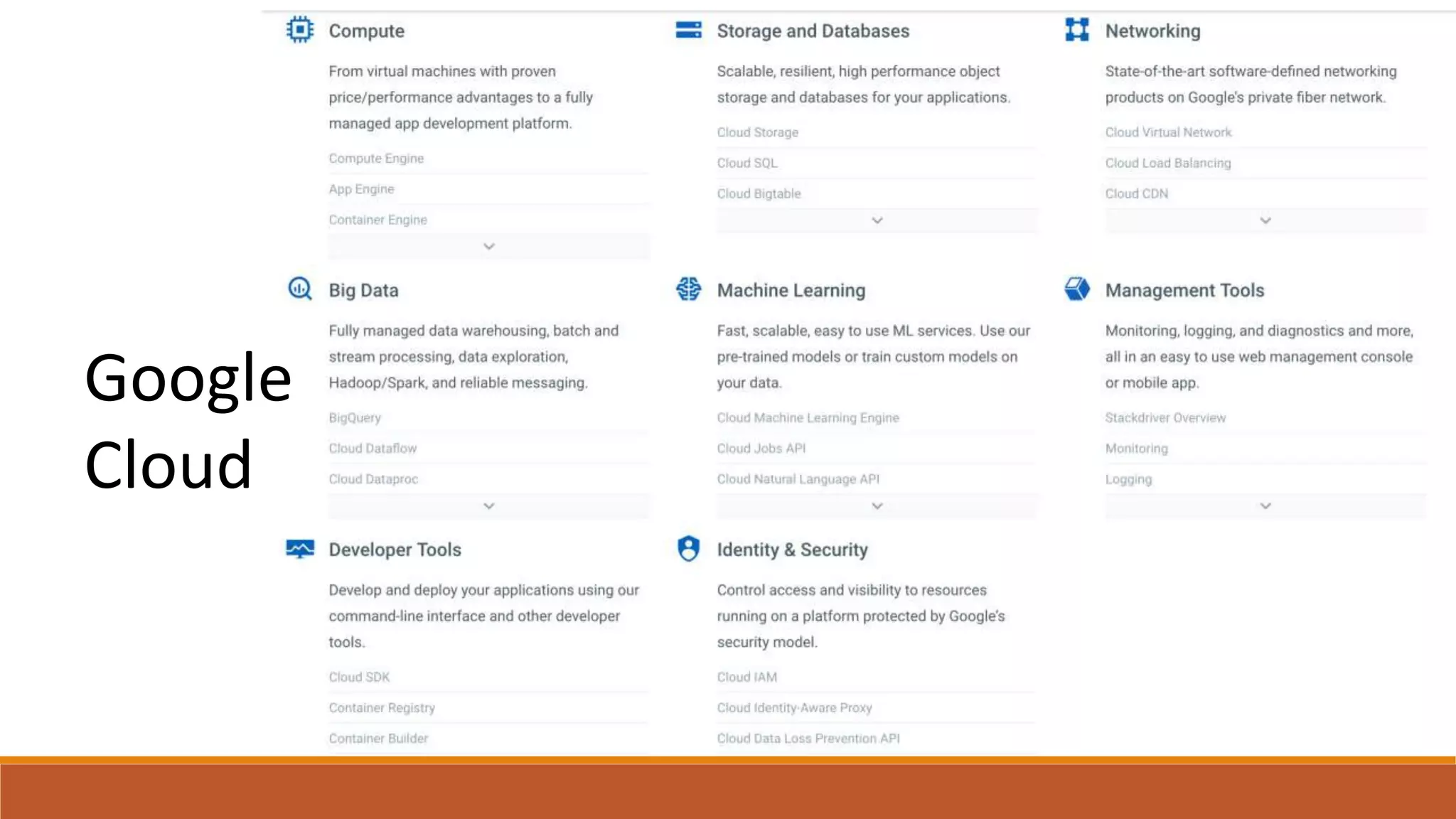Click the Google Cloud slide title
Image resolution: width=1456 pixels, height=819 pixels.
pyautogui.click(x=188, y=421)
